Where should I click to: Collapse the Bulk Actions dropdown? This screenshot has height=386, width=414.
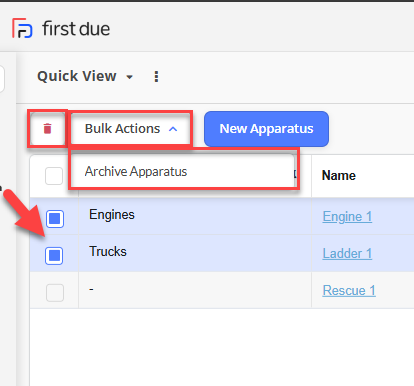tap(131, 129)
